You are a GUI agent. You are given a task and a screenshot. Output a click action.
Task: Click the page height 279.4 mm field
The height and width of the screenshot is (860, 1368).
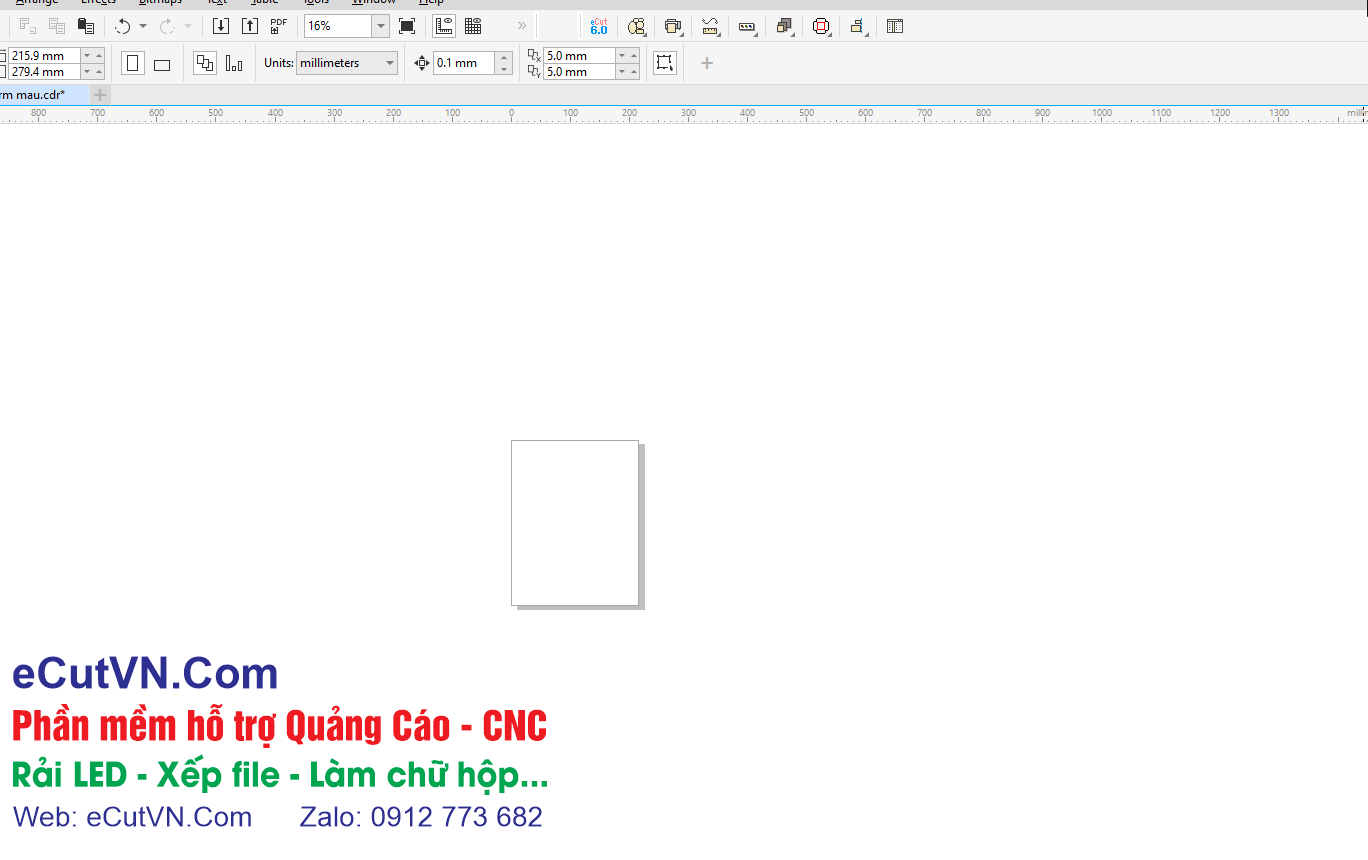pyautogui.click(x=44, y=72)
